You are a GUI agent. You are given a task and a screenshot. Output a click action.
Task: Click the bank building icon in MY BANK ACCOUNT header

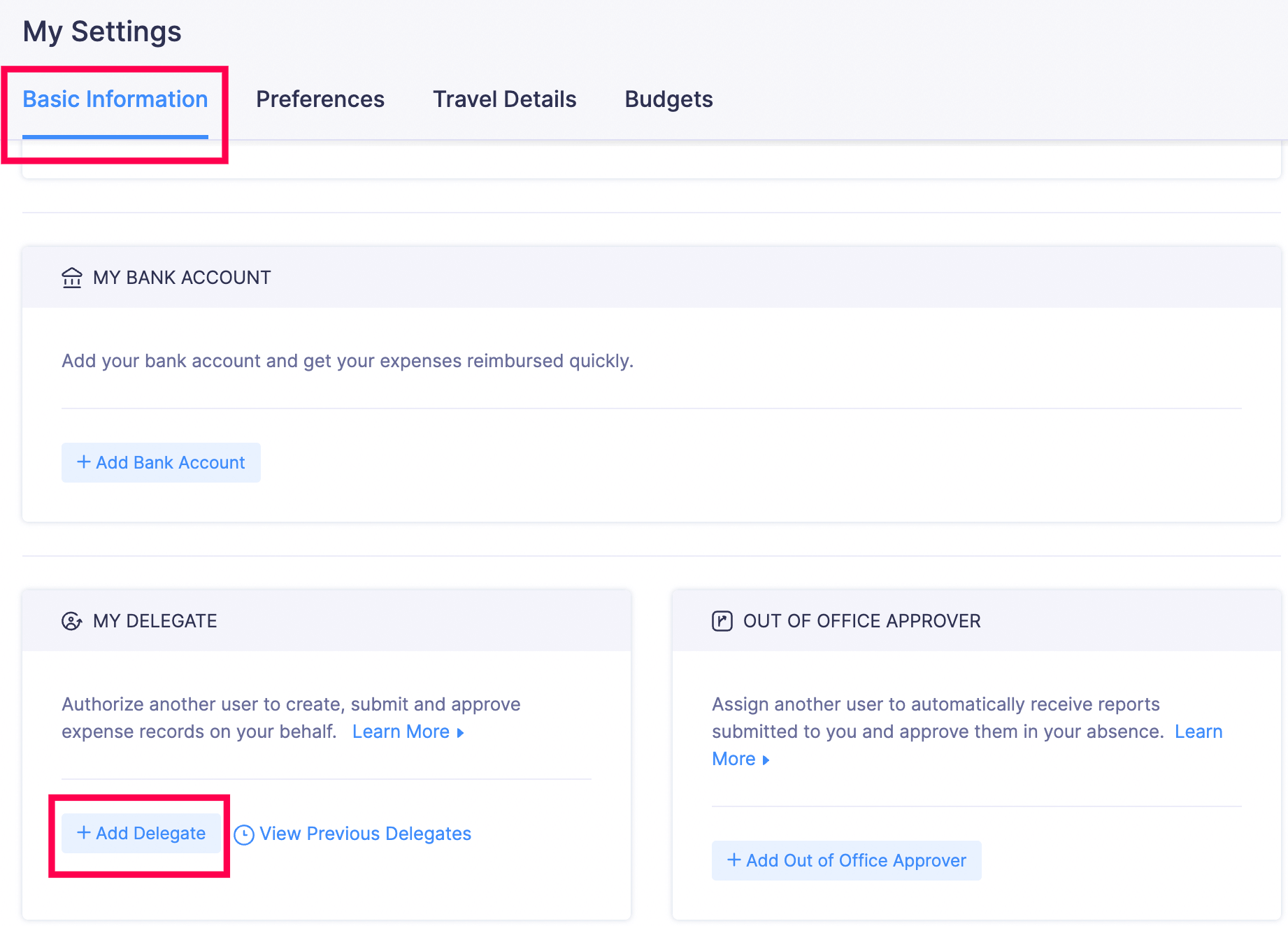(72, 277)
